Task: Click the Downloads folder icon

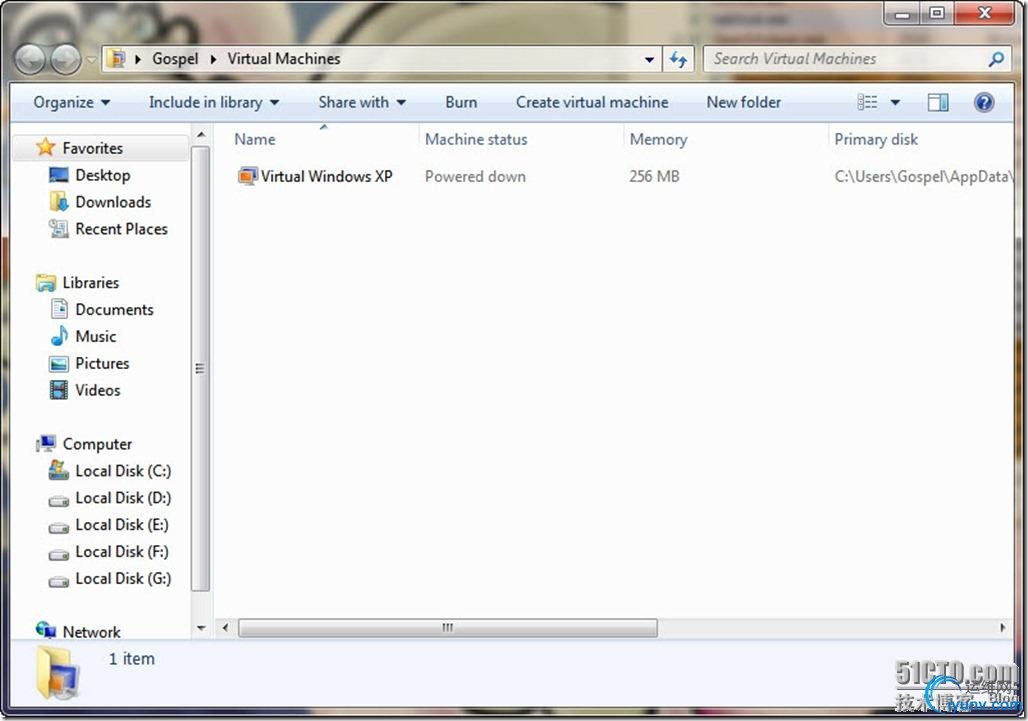Action: [58, 201]
